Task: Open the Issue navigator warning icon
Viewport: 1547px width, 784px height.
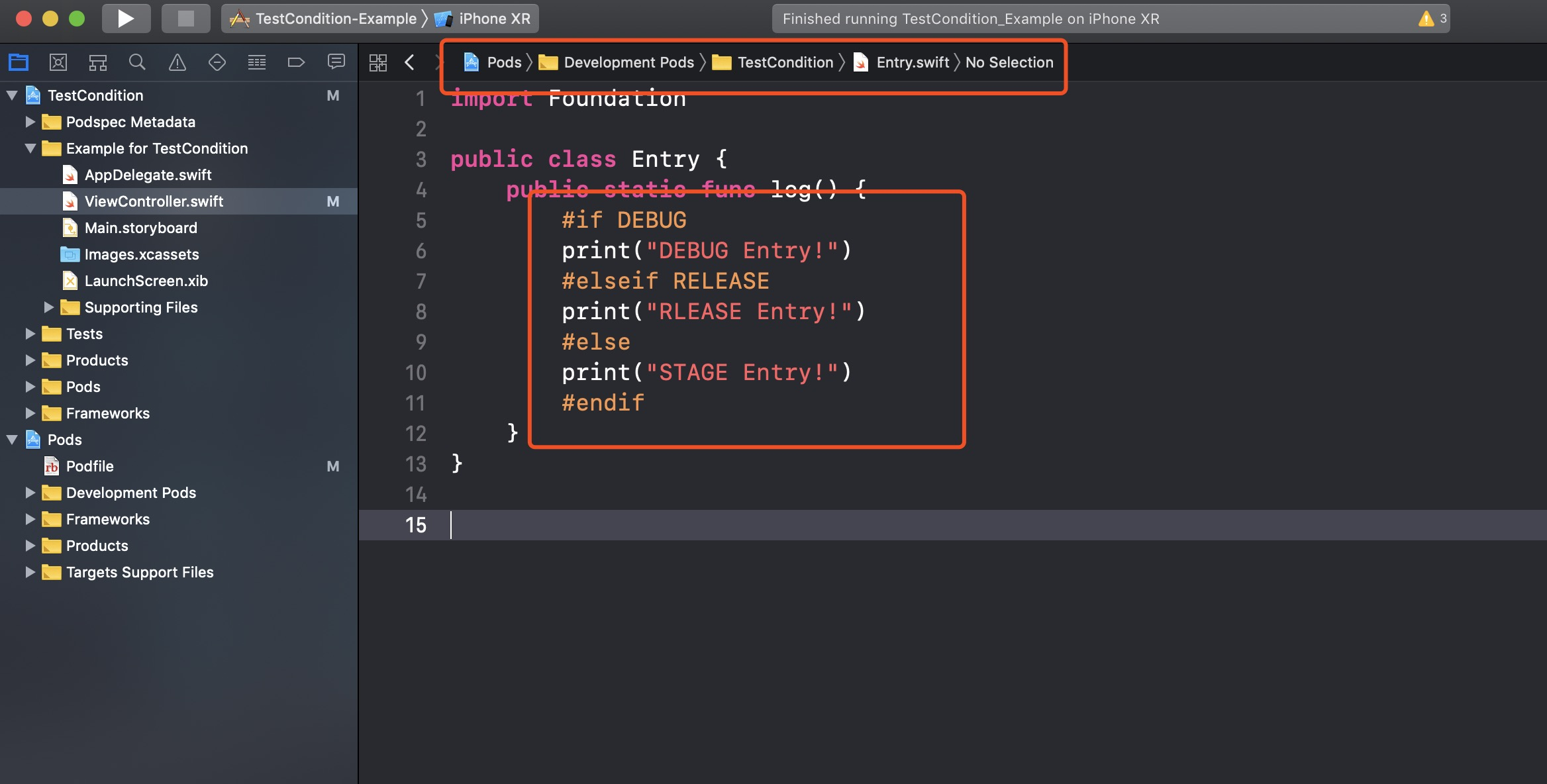Action: click(177, 62)
